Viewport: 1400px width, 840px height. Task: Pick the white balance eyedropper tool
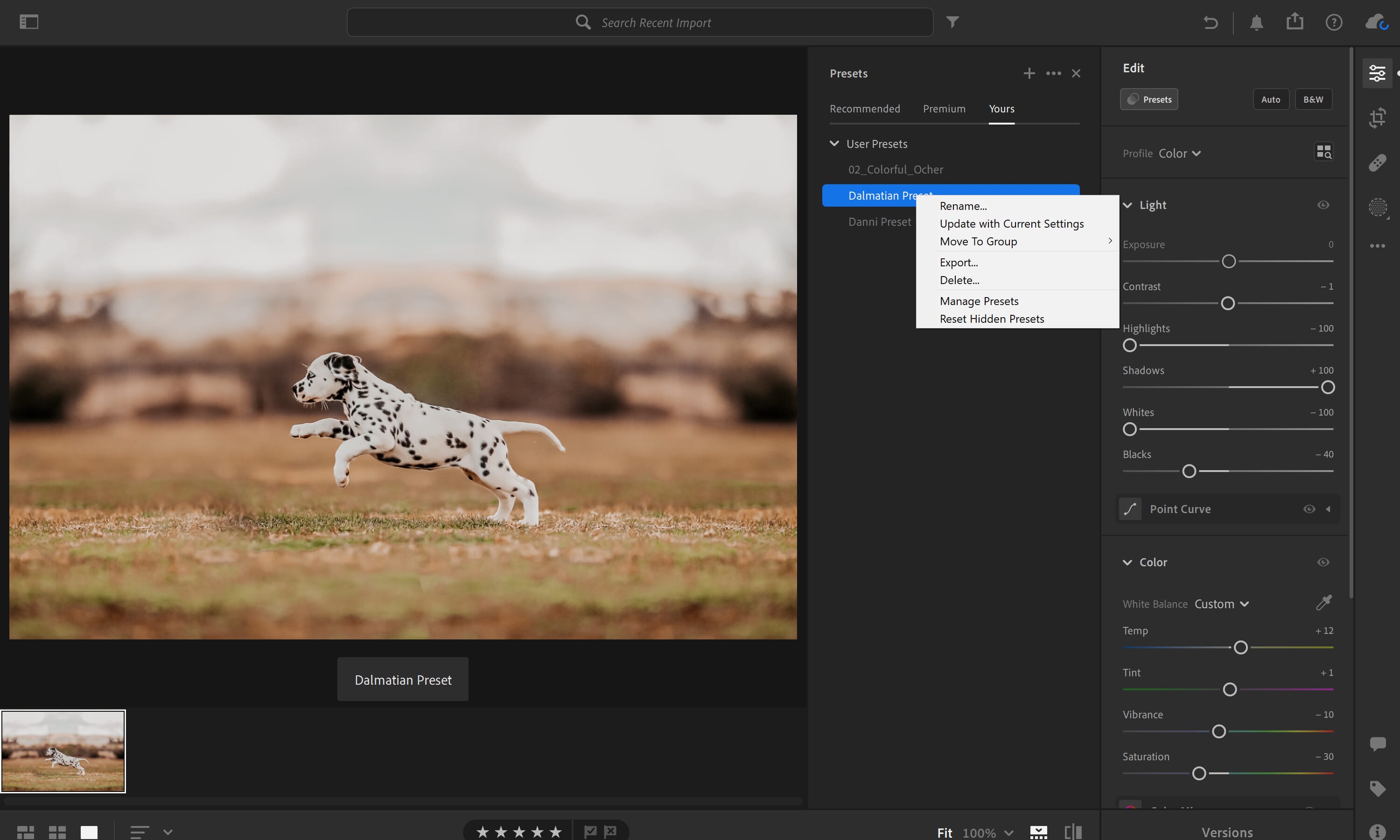1323,603
